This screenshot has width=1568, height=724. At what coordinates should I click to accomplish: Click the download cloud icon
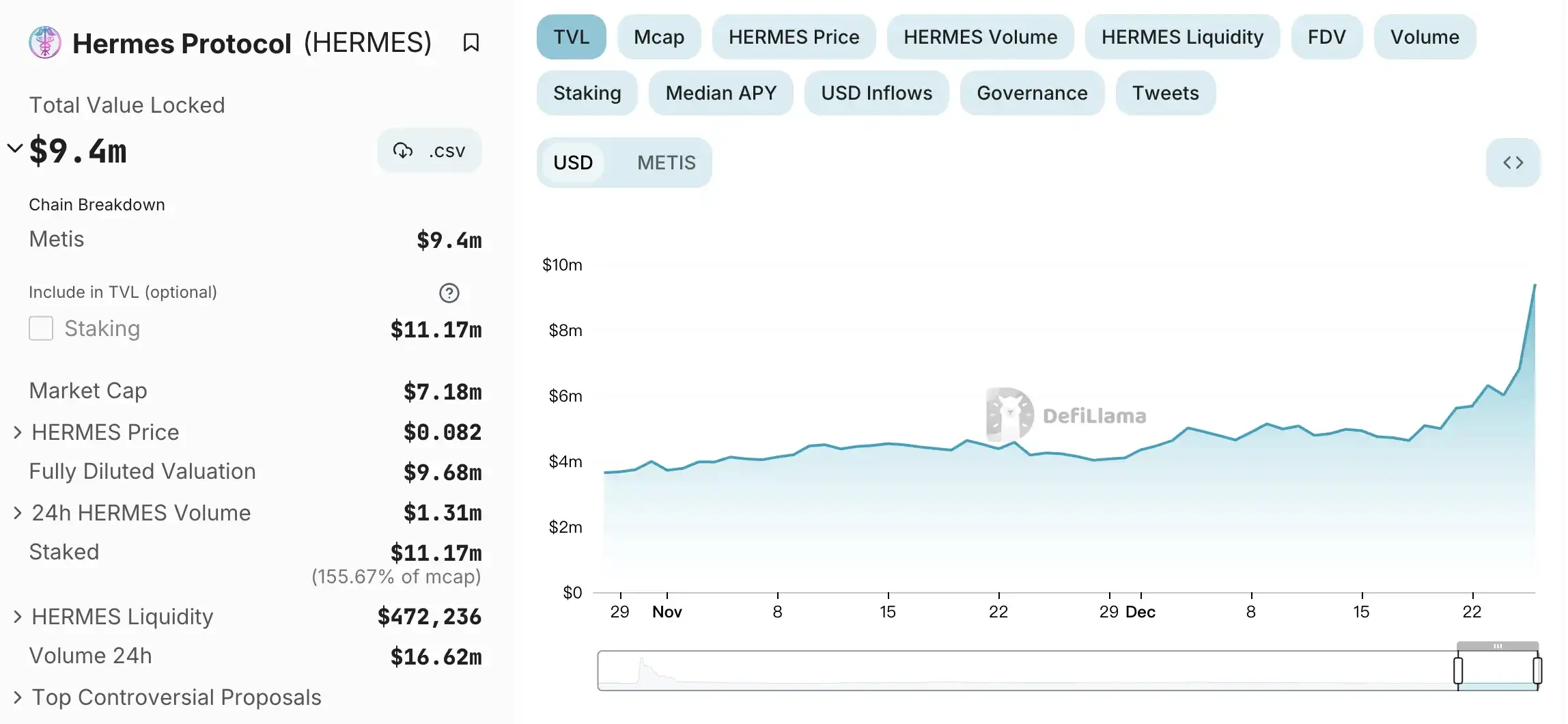click(403, 150)
